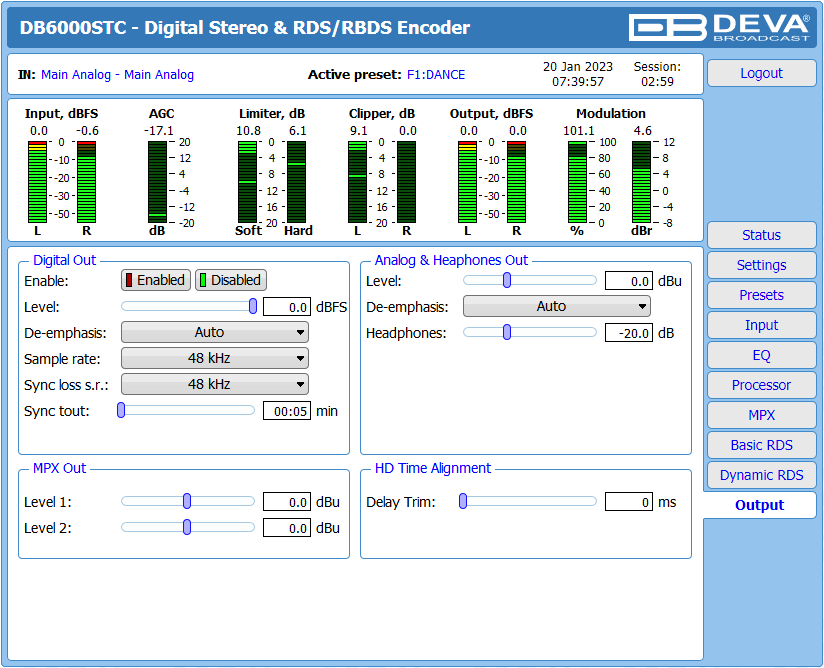The image size is (824, 668).
Task: Click the Headphones slider handle
Action: coord(507,332)
